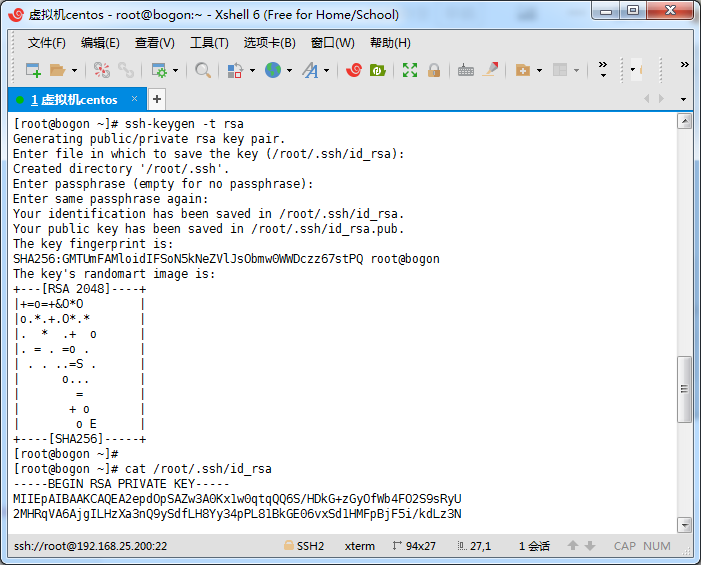701x565 pixels.
Task: Click the Xshell swirl icon in title bar
Action: [17, 14]
